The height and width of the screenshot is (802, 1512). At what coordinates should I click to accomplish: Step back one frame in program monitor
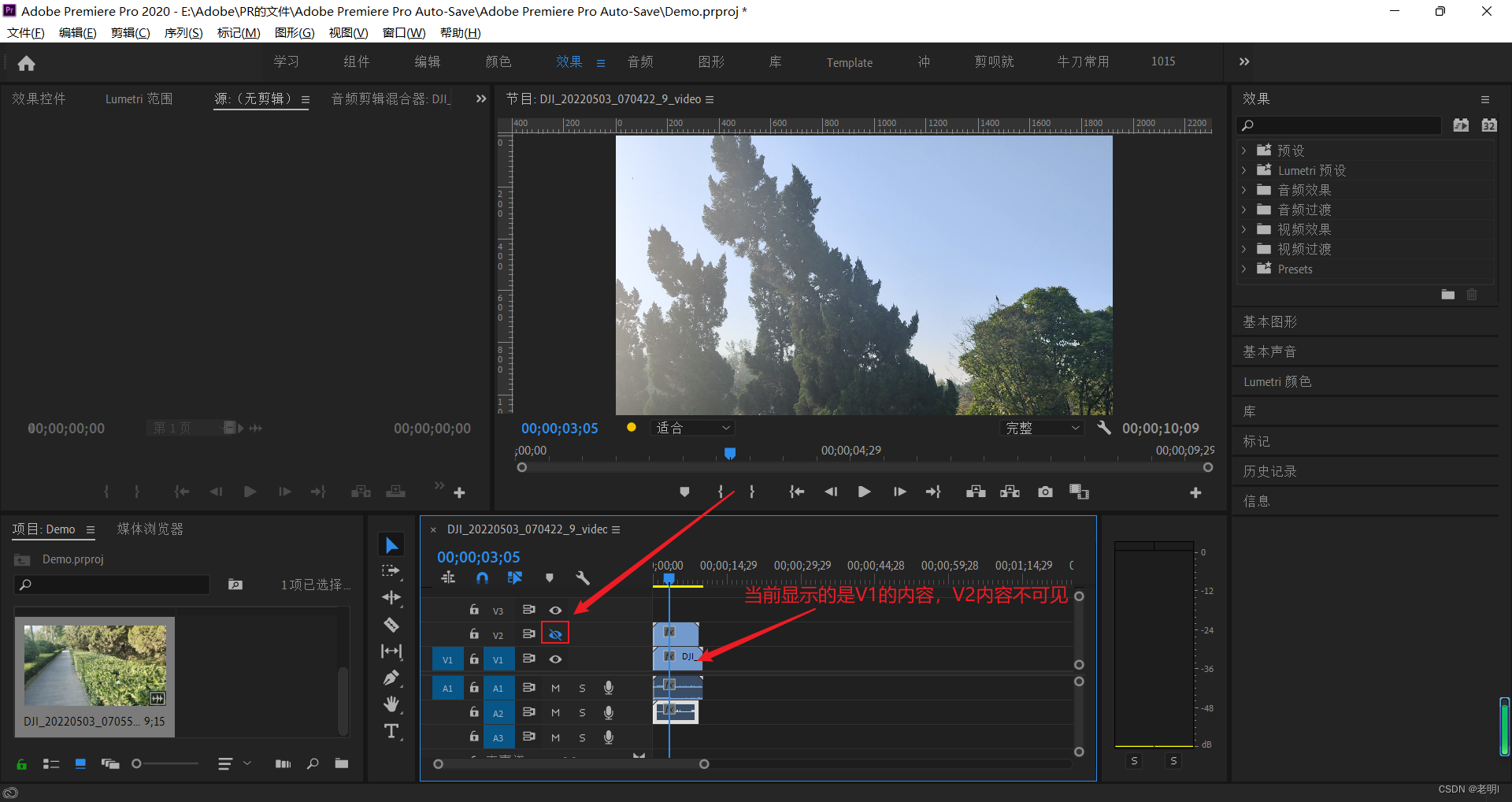(831, 492)
